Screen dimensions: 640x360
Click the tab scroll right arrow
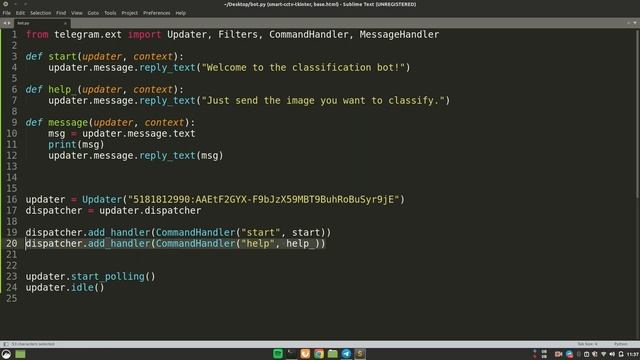9,23
